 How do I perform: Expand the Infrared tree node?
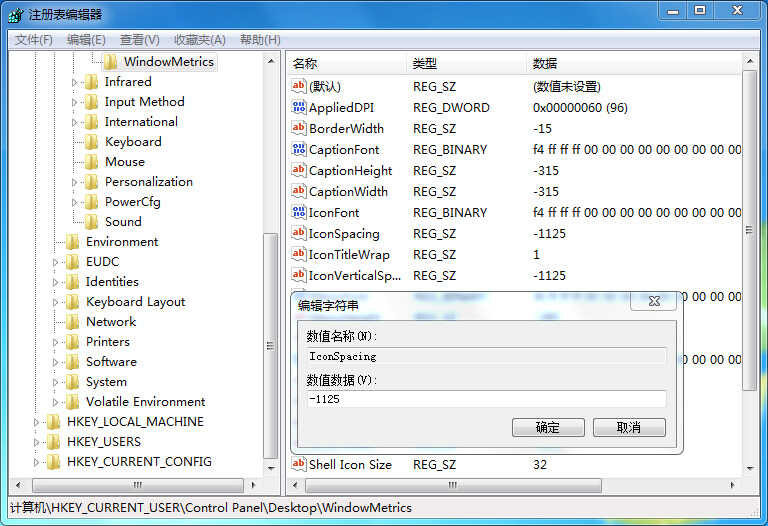point(74,82)
